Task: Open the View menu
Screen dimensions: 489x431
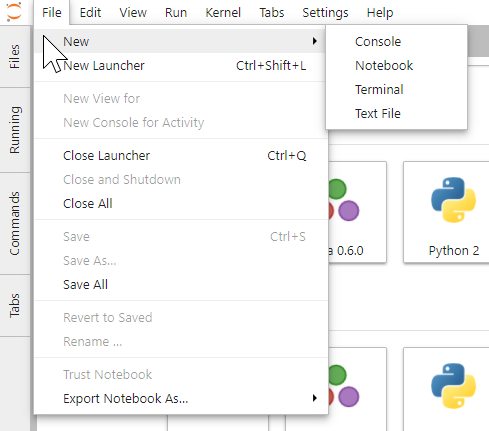Action: pos(133,12)
